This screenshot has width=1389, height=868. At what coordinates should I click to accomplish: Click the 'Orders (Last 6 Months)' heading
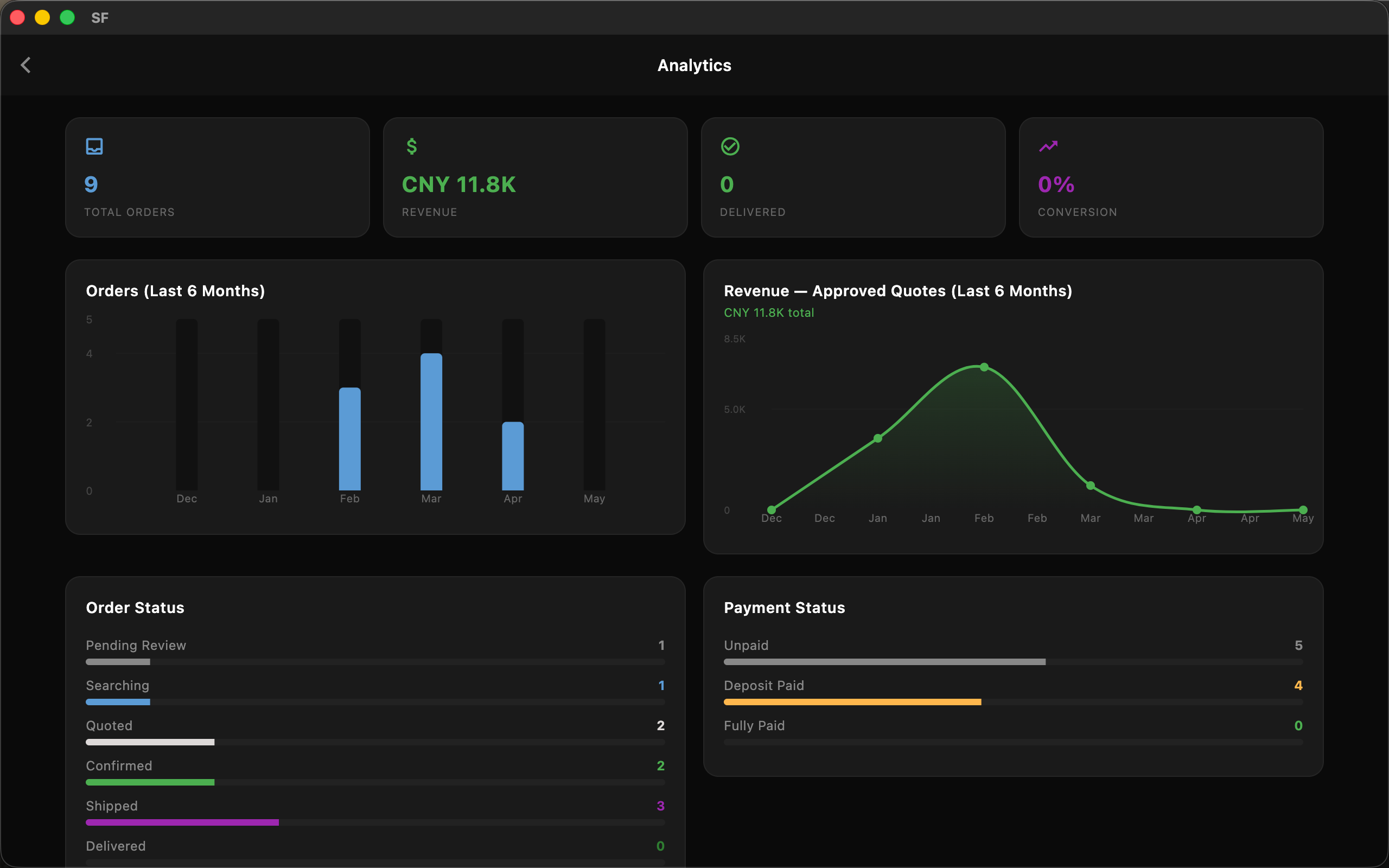point(176,291)
